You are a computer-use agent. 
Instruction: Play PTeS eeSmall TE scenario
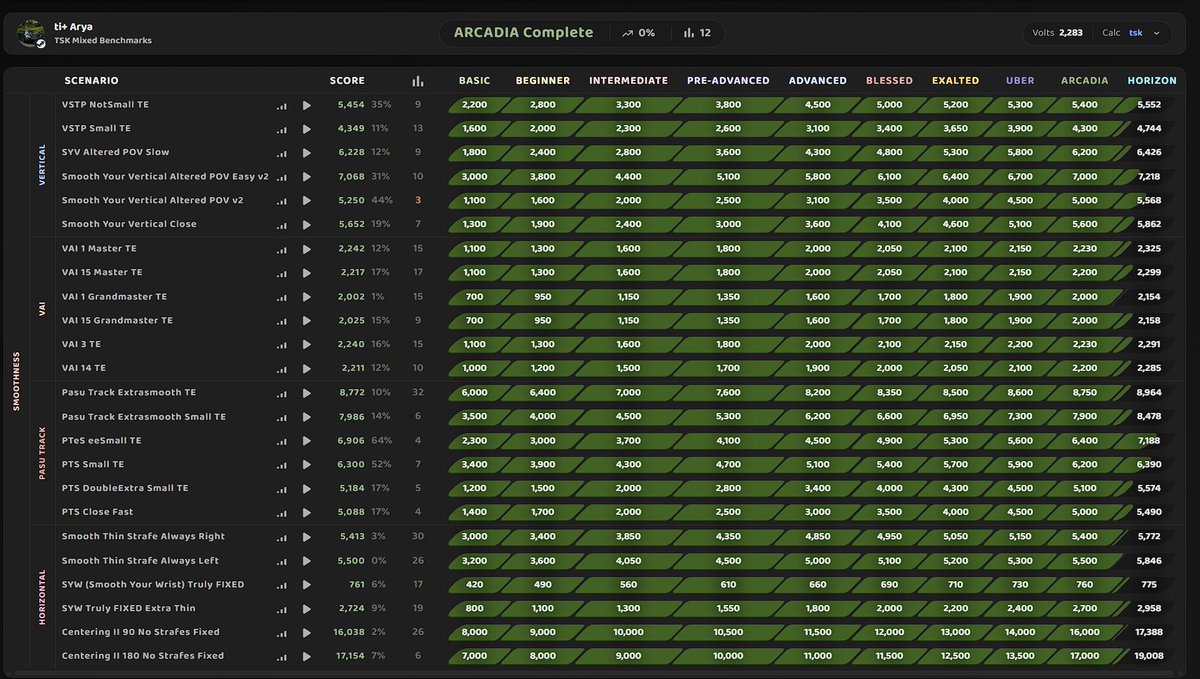point(306,441)
